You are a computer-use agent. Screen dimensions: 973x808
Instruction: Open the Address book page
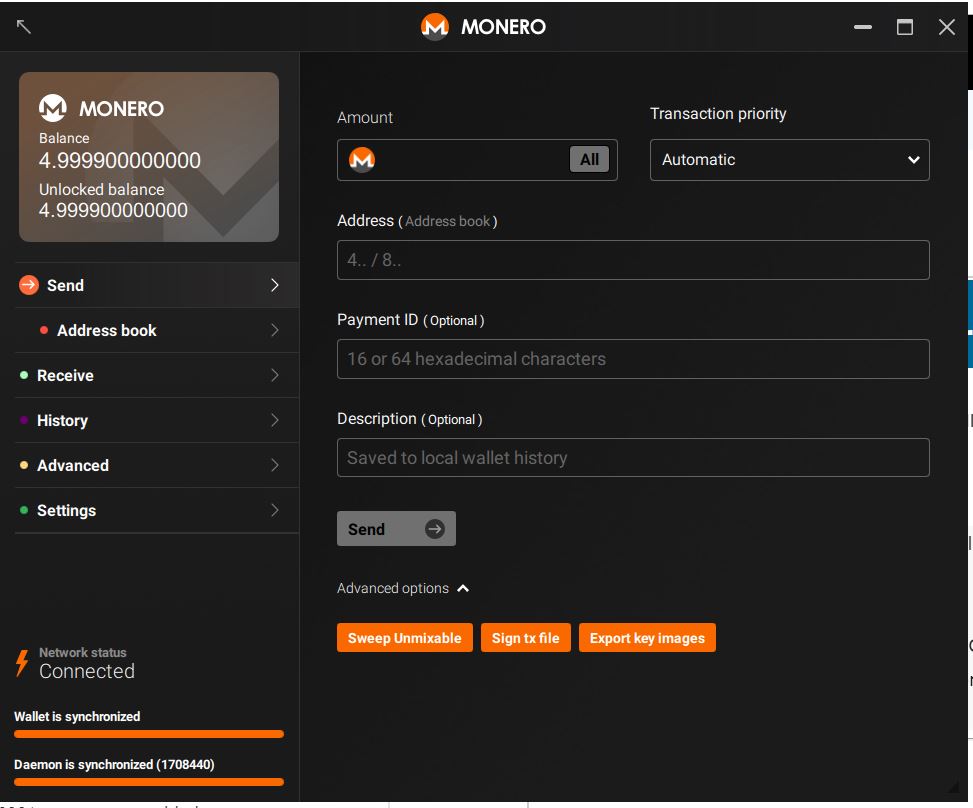pyautogui.click(x=156, y=330)
